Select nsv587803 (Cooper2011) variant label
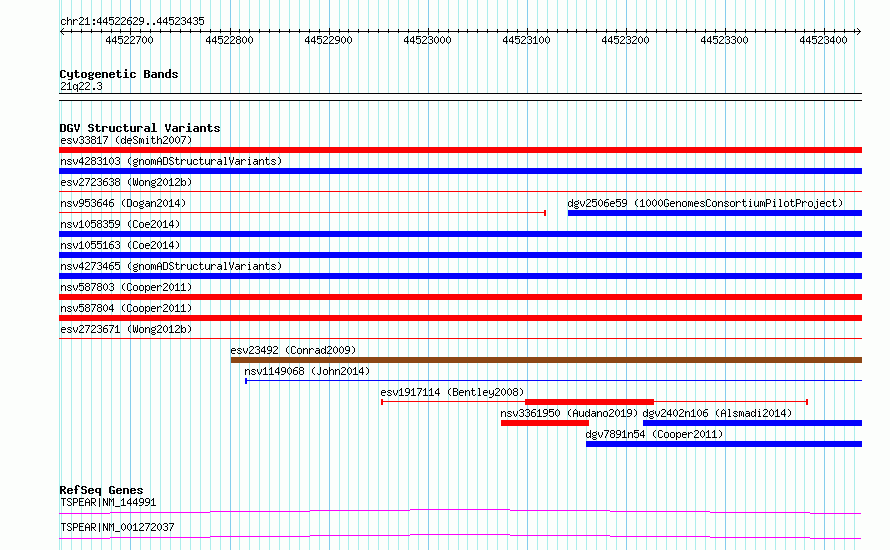The image size is (890, 550). point(126,287)
